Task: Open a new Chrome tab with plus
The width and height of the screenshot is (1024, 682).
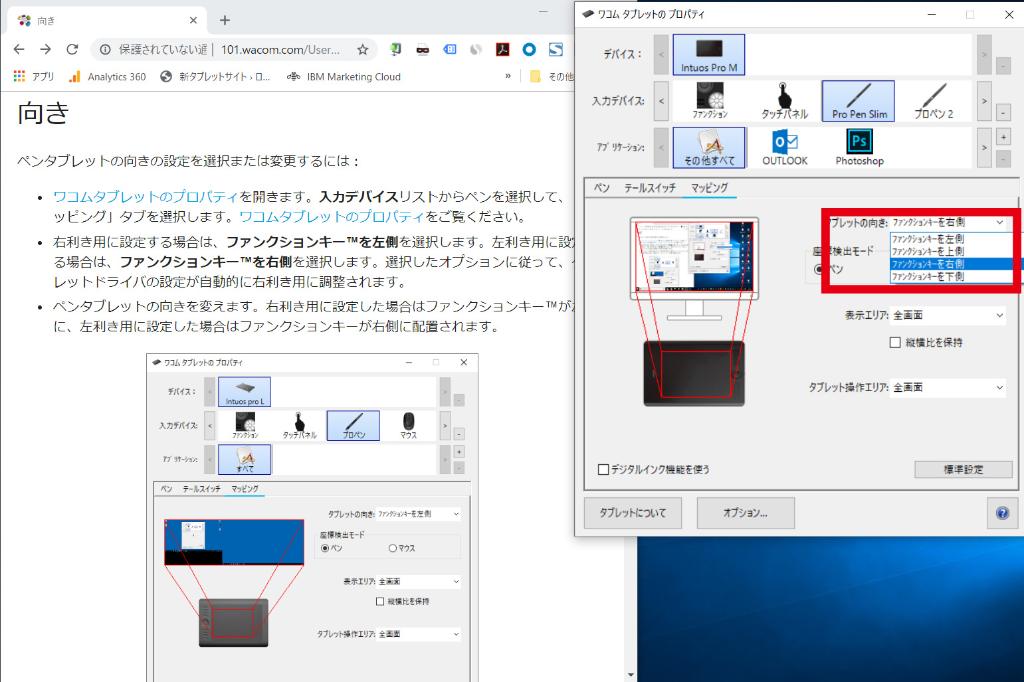Action: pyautogui.click(x=225, y=20)
